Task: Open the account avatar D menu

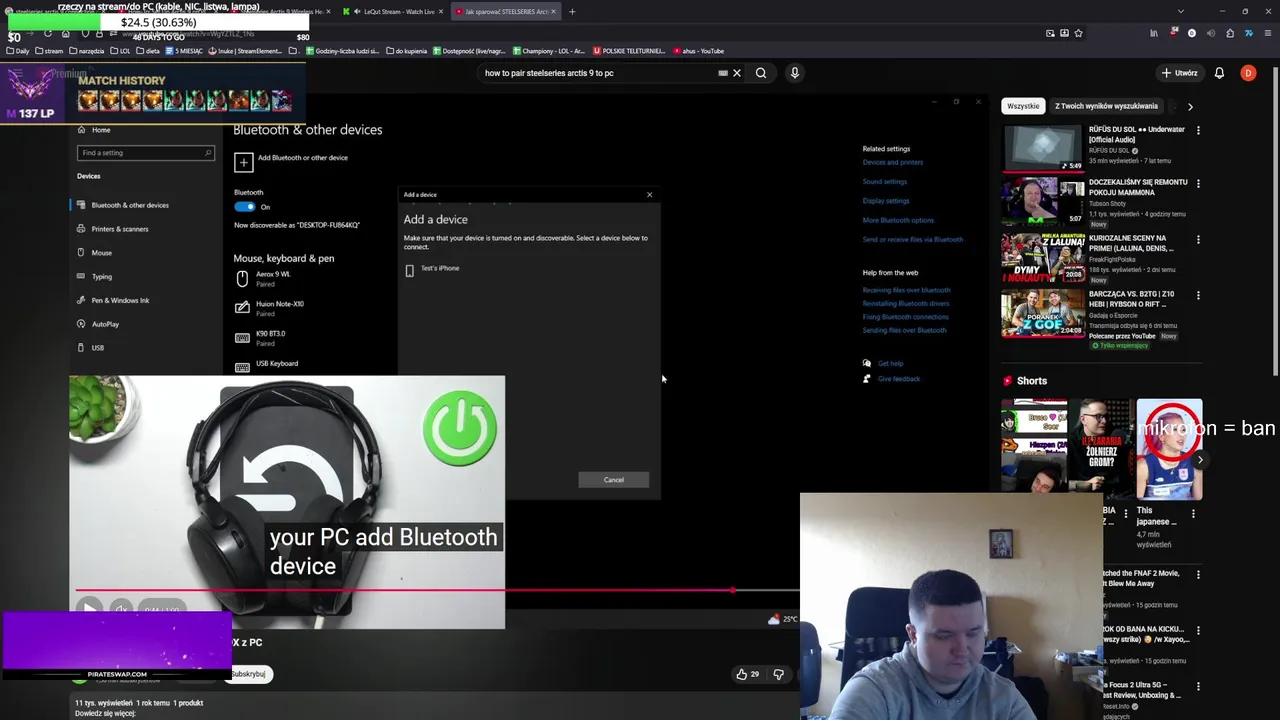Action: click(1248, 73)
